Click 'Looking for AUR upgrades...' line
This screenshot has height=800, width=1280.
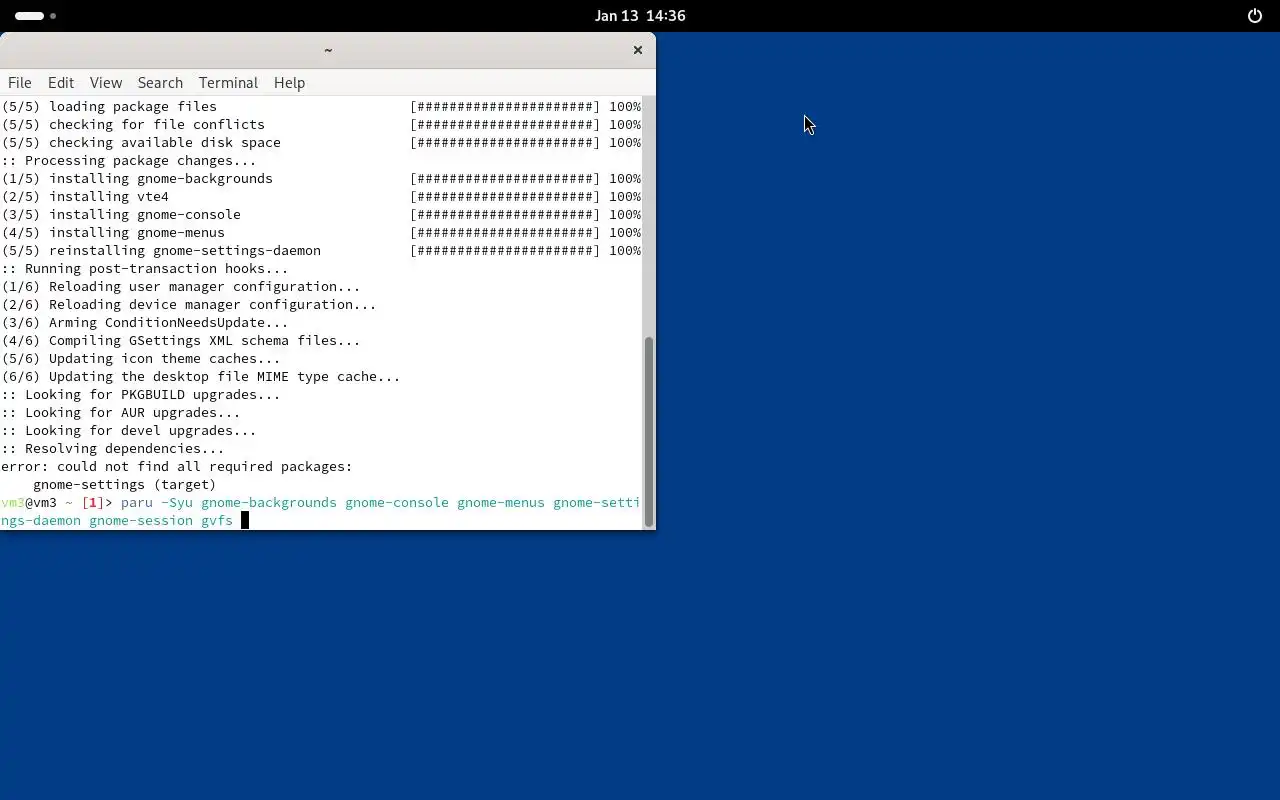121,413
